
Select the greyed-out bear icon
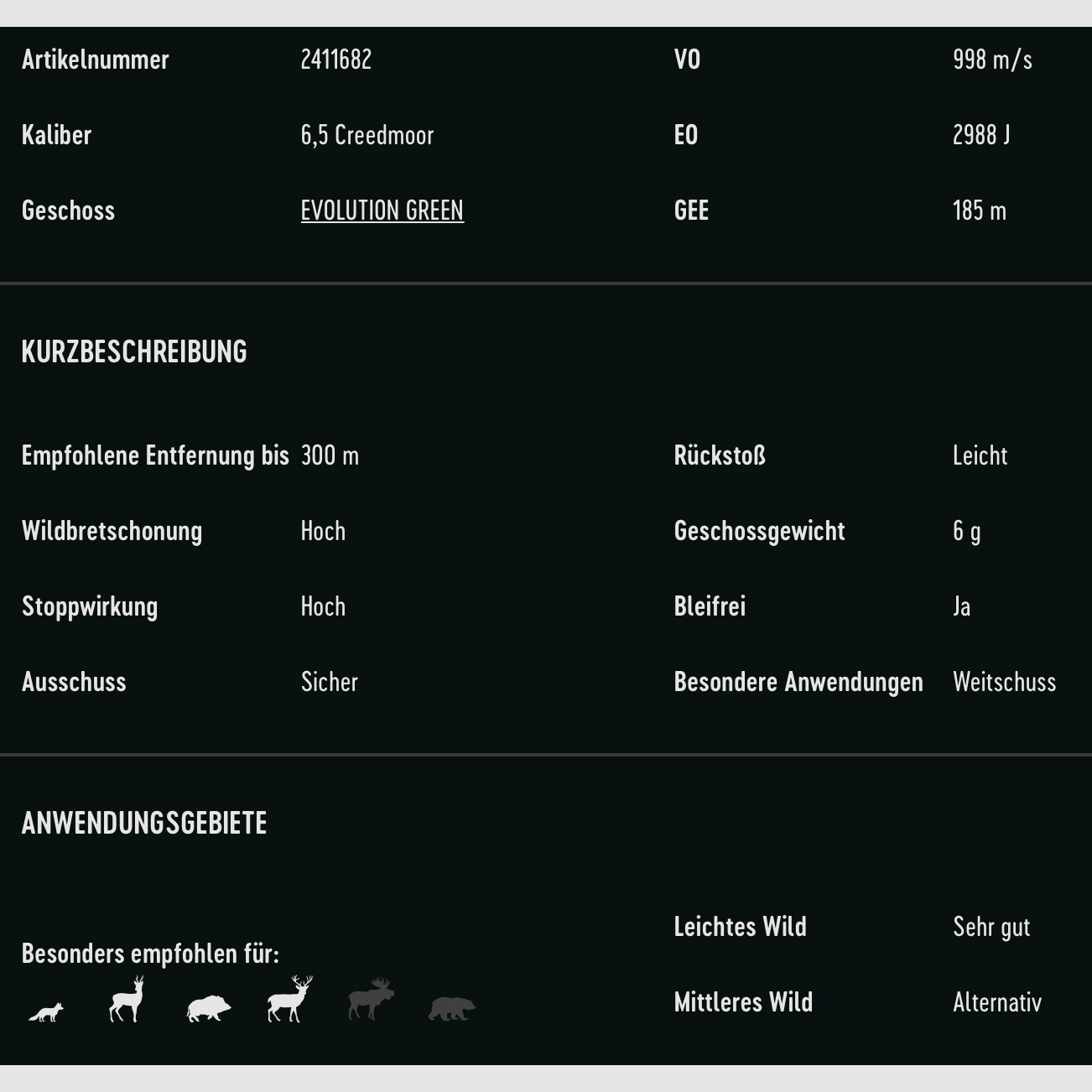[x=451, y=1008]
